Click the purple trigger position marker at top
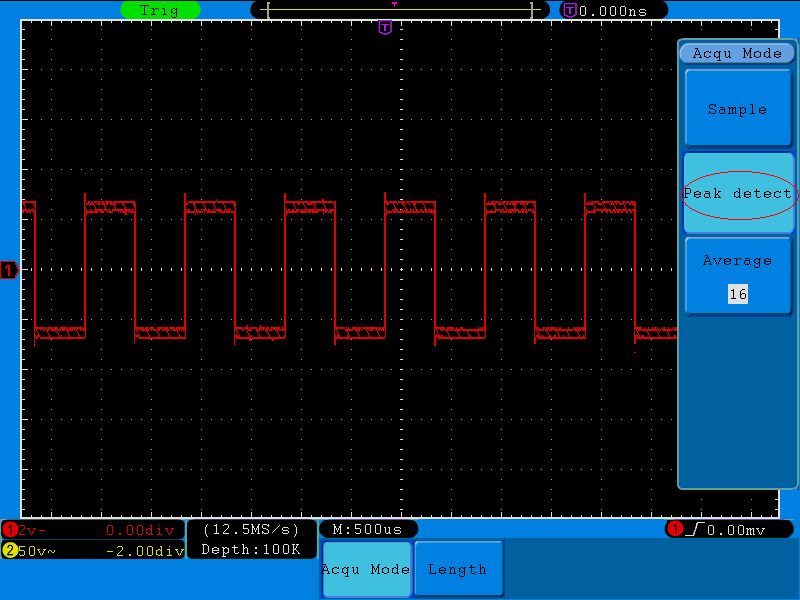 (385, 28)
